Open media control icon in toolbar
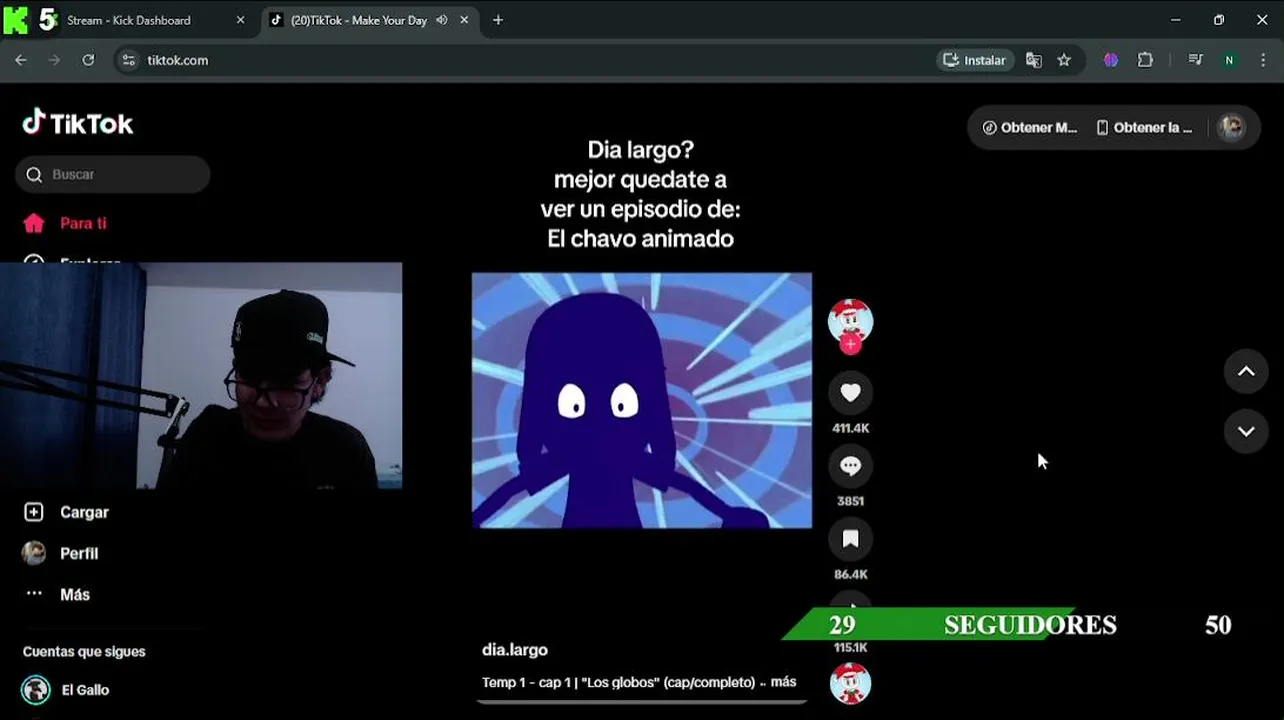 point(1195,60)
